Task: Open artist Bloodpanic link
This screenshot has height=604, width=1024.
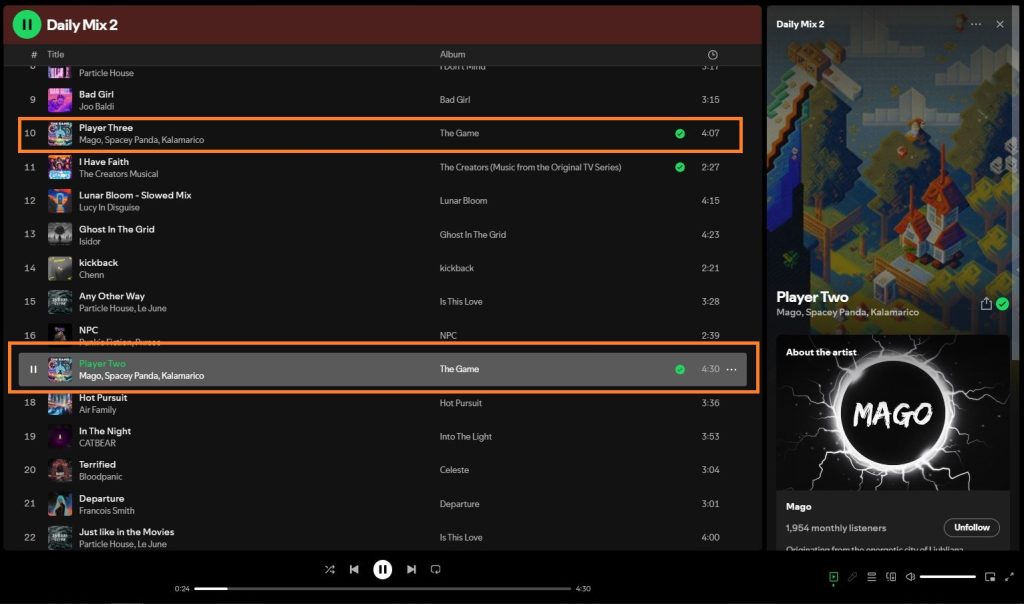Action: pyautogui.click(x=101, y=477)
